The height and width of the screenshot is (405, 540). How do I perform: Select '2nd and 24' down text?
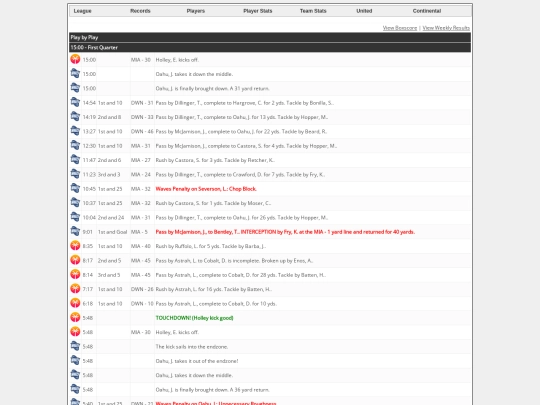point(111,218)
